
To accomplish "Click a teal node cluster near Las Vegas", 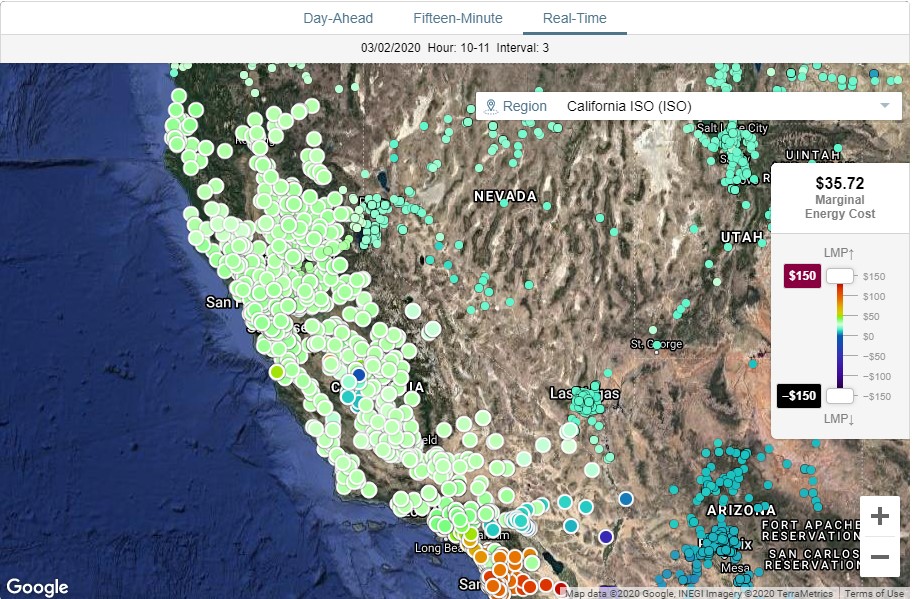I will tap(585, 399).
